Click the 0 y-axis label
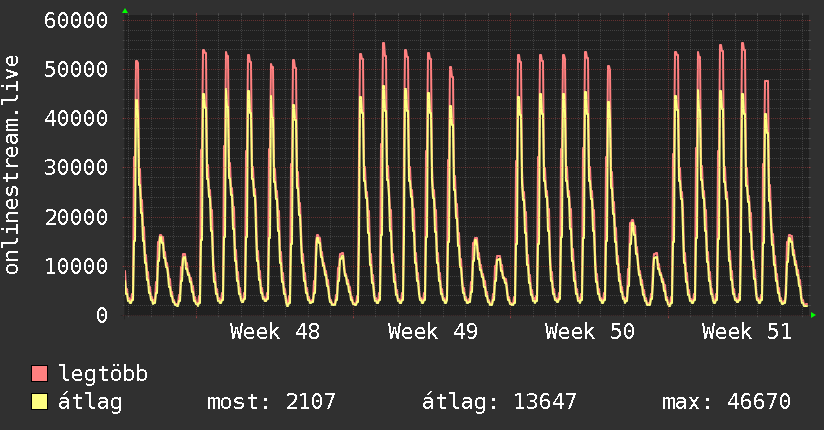This screenshot has width=824, height=430. [102, 315]
